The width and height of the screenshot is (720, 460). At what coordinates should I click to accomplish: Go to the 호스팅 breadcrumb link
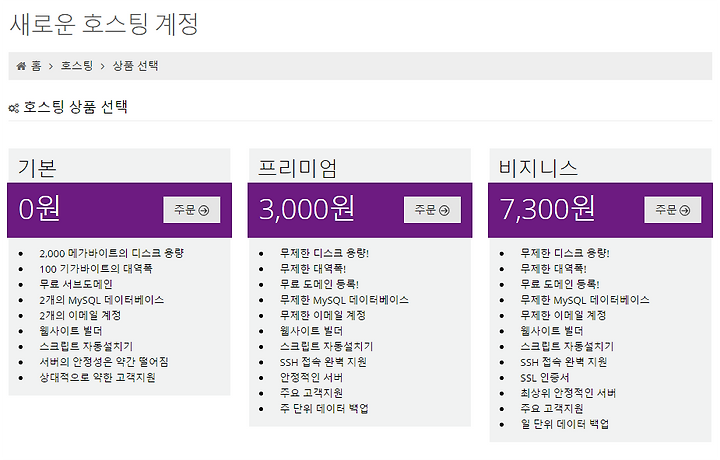[x=77, y=66]
